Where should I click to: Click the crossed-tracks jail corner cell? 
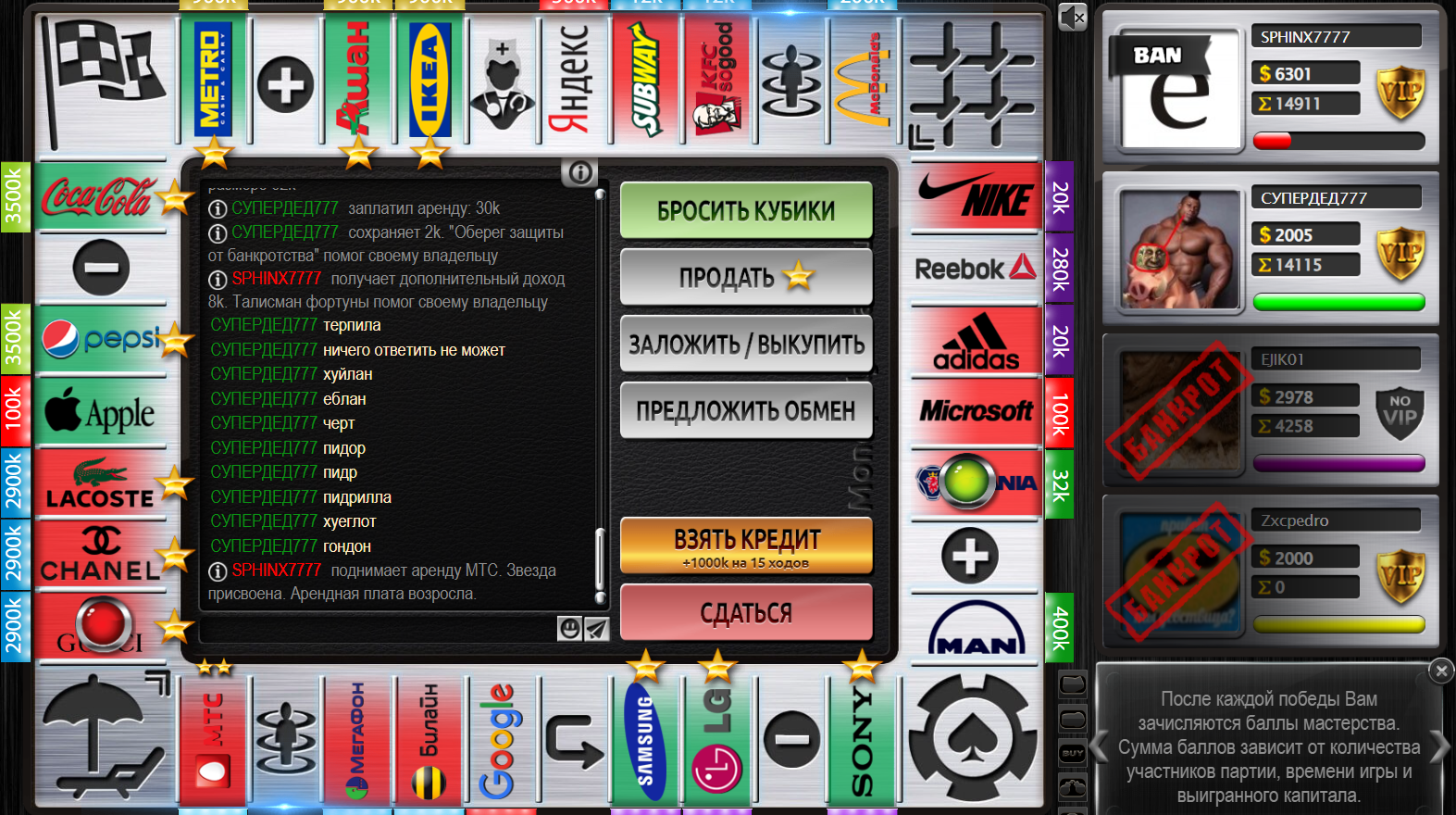[974, 83]
